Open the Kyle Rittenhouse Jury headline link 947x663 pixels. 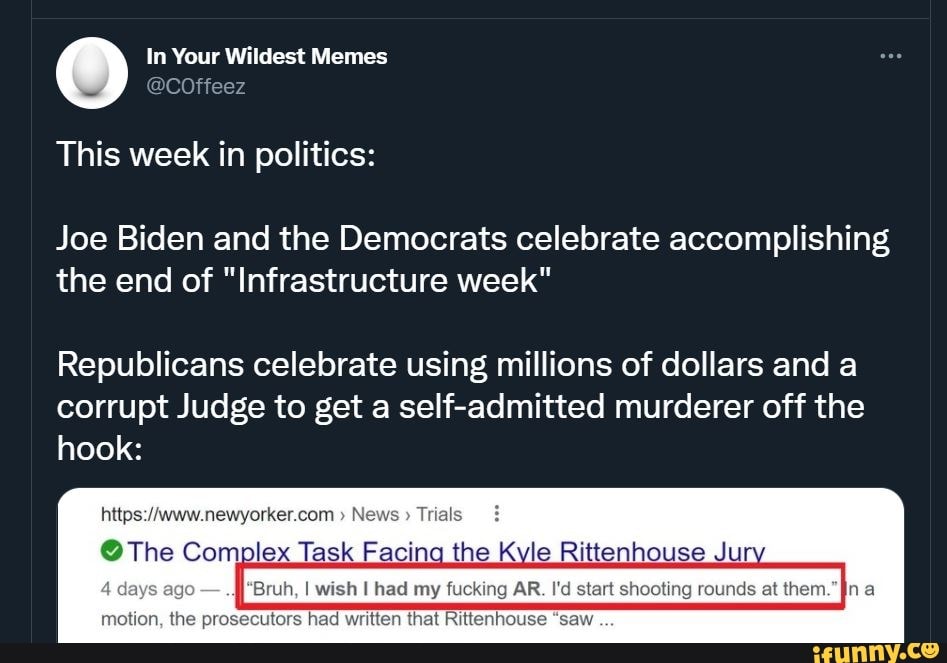click(x=446, y=551)
